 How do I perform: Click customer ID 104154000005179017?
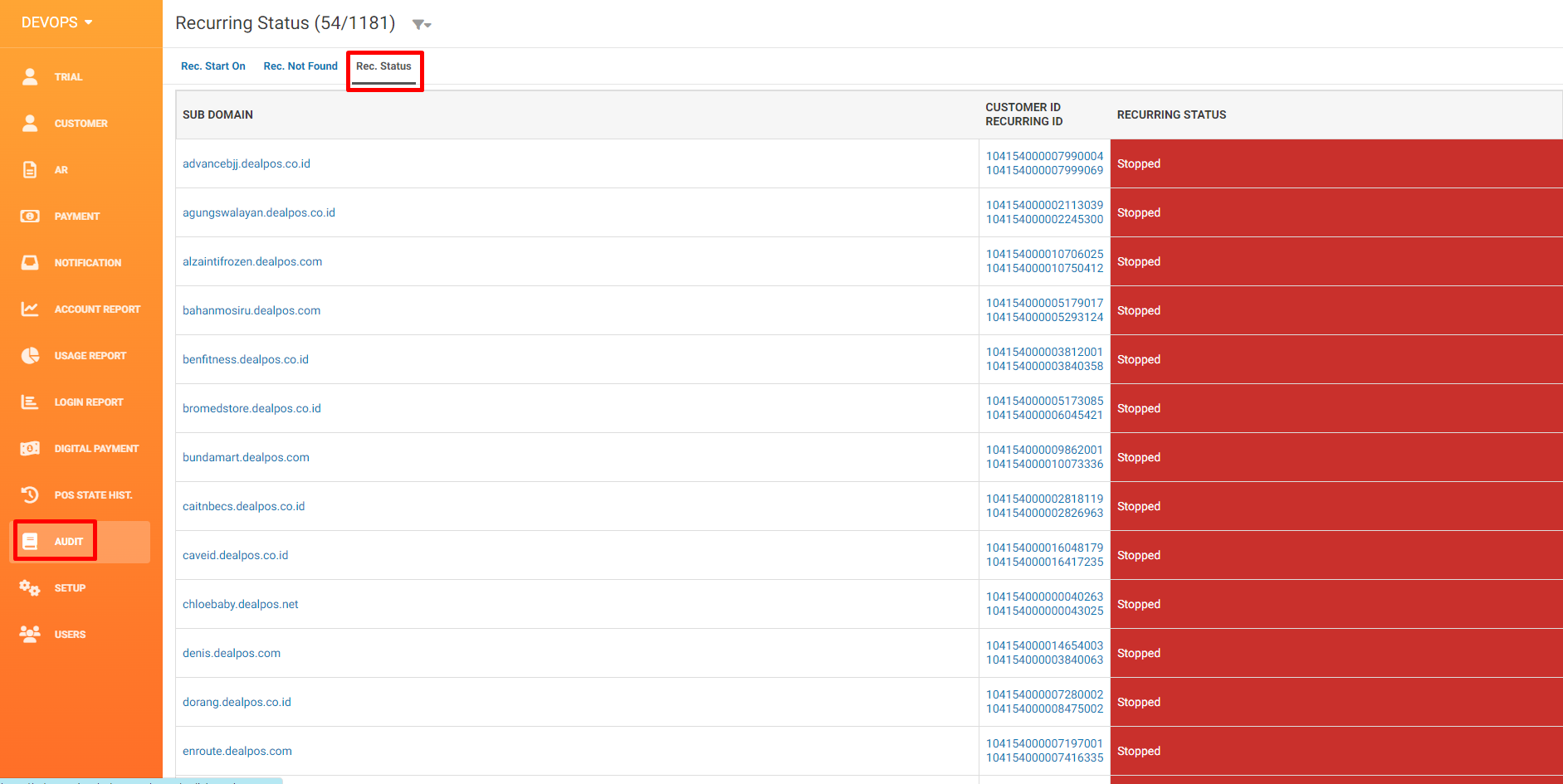[1044, 303]
